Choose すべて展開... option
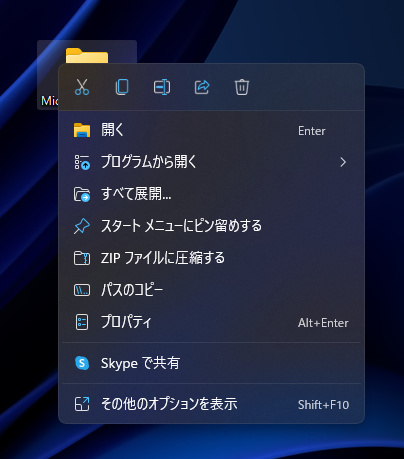404x459 pixels. coord(211,194)
